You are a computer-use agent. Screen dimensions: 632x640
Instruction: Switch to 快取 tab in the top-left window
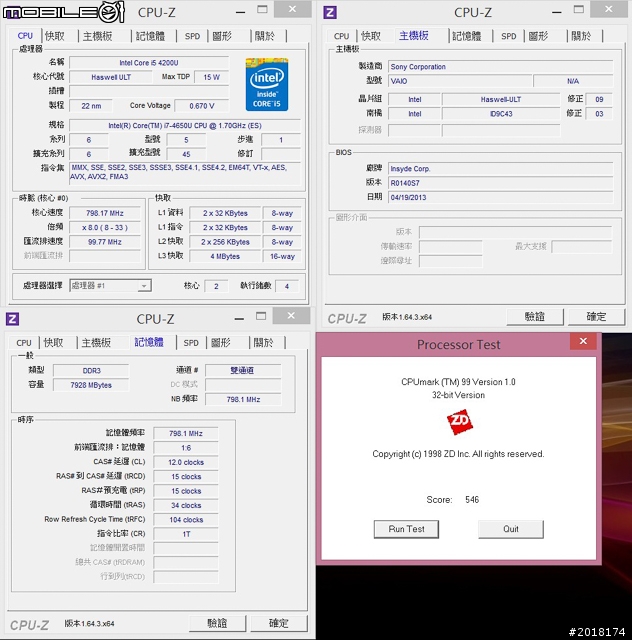pos(55,36)
